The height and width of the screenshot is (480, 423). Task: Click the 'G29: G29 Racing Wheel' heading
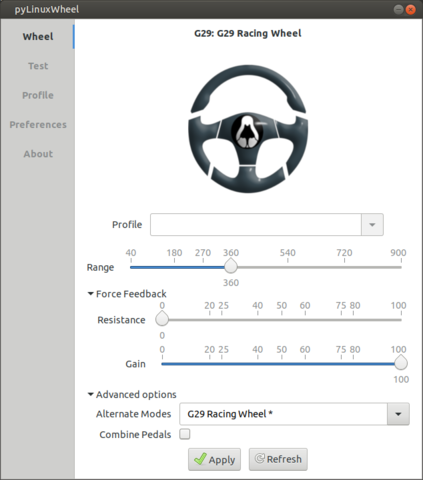(x=248, y=33)
